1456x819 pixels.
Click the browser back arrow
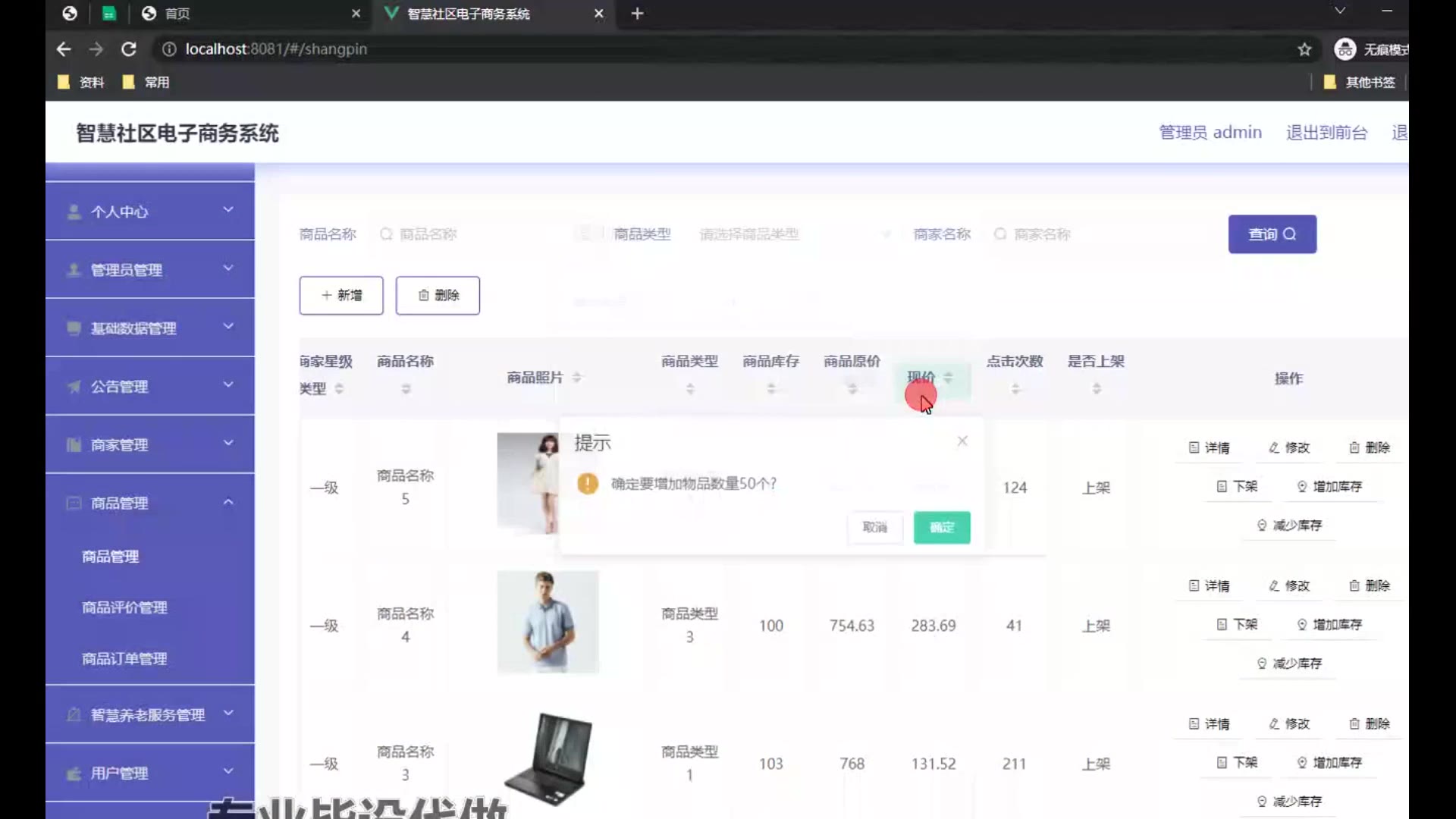click(64, 49)
